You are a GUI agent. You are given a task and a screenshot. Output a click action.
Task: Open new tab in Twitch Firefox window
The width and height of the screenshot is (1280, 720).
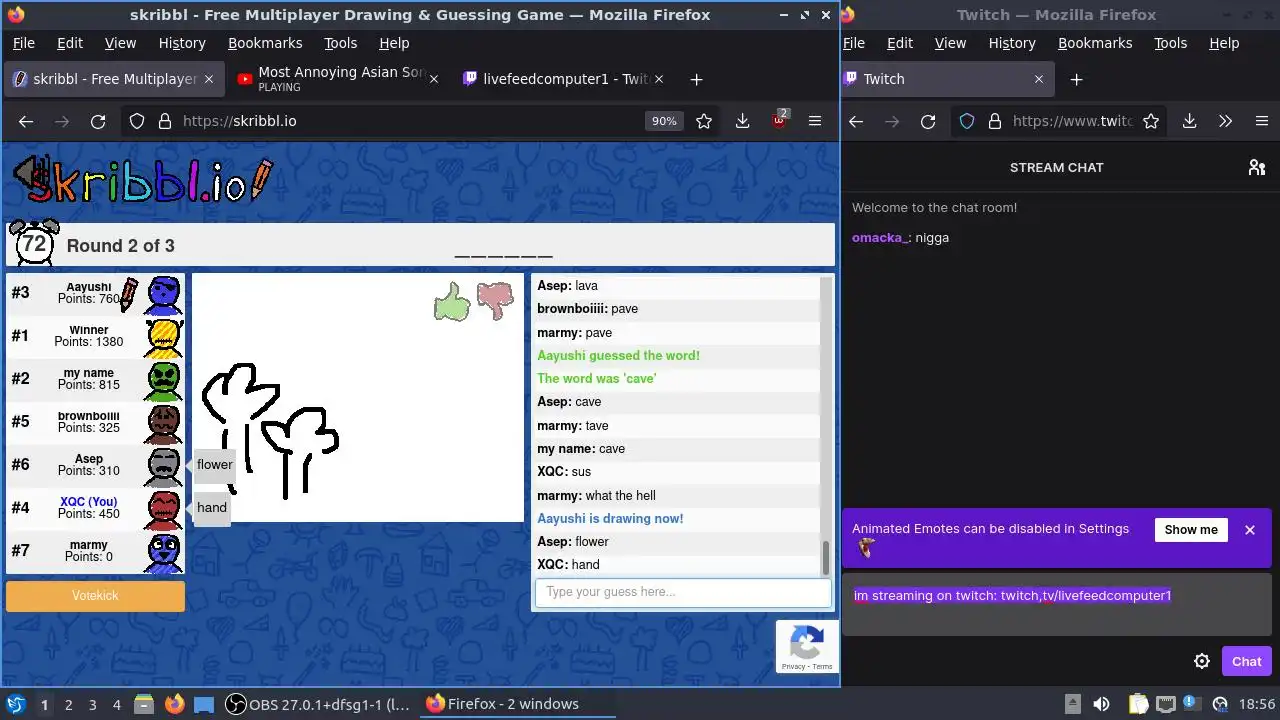(1076, 79)
